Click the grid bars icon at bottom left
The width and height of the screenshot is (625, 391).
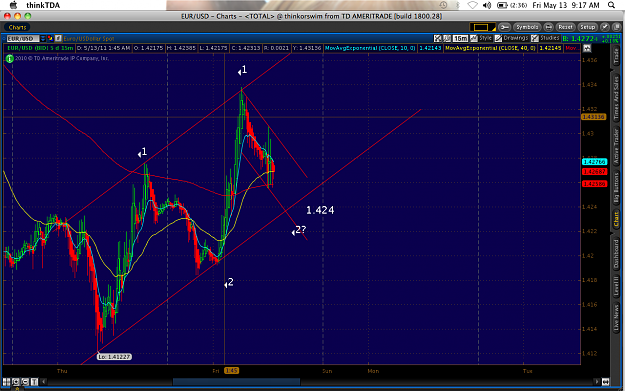(x=6, y=382)
